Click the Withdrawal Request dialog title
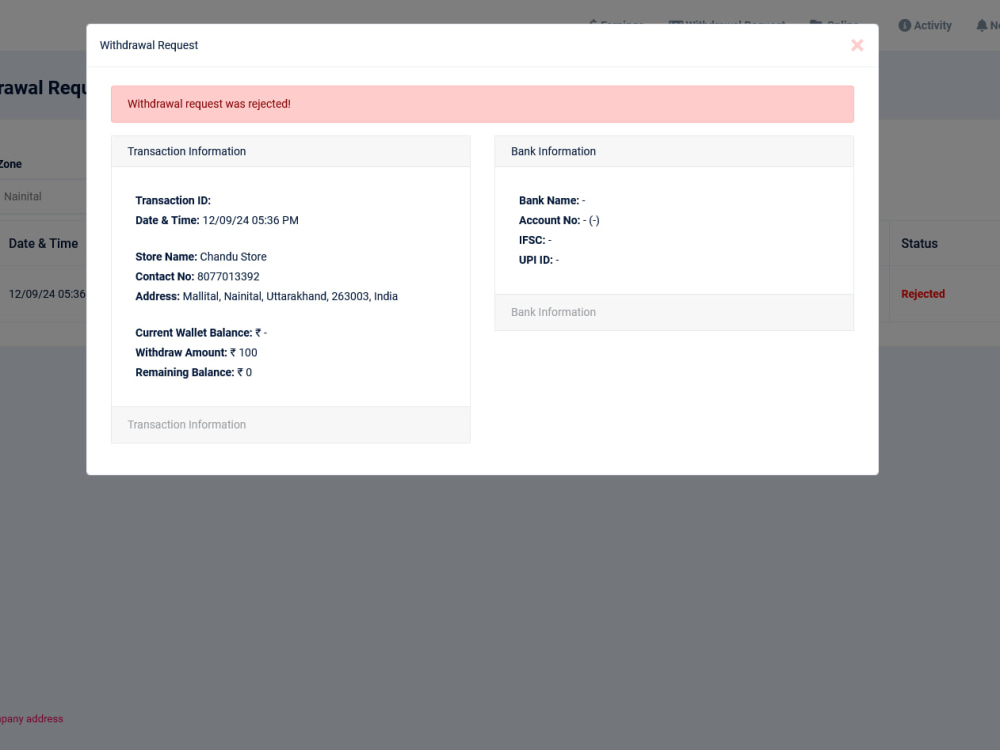The width and height of the screenshot is (1000, 750). [x=149, y=45]
